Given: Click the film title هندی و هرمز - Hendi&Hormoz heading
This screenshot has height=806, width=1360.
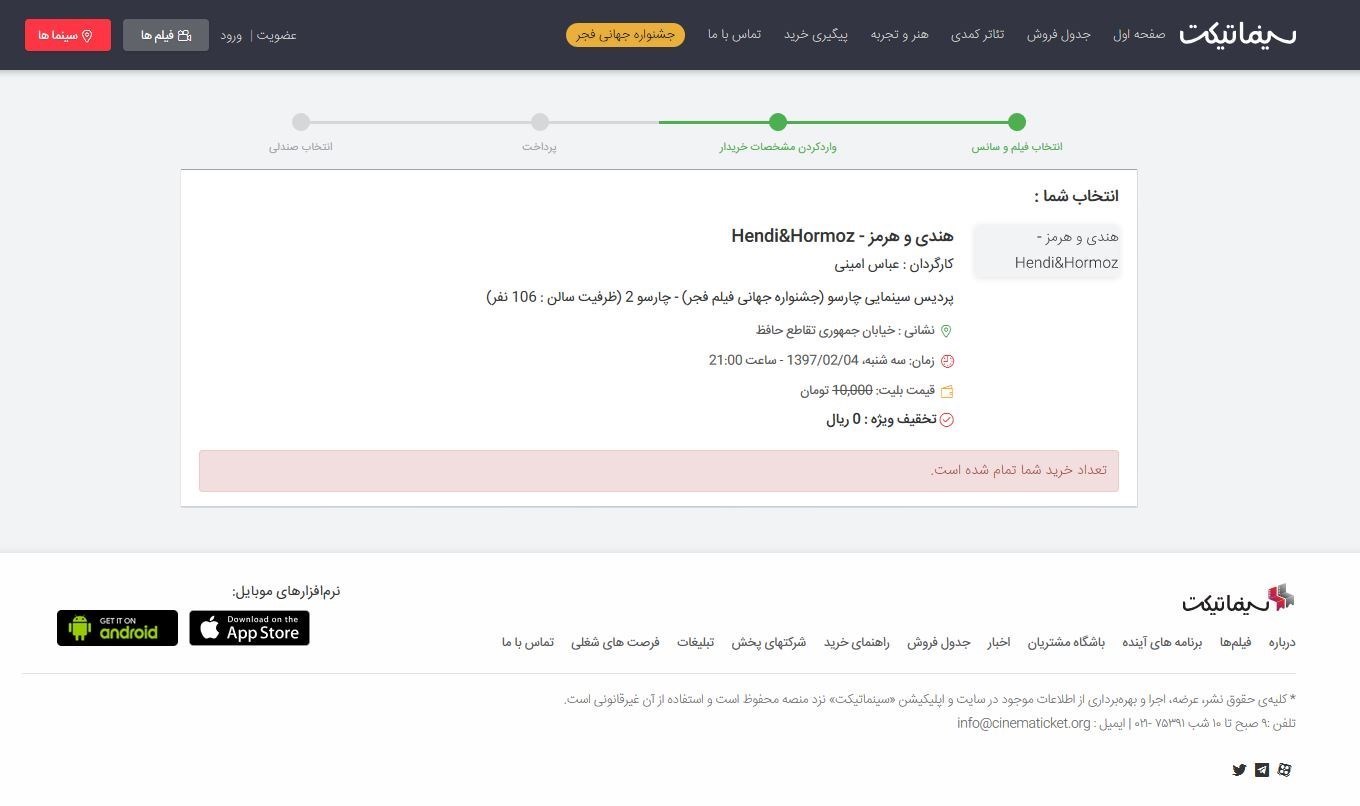Looking at the screenshot, I should coord(842,236).
